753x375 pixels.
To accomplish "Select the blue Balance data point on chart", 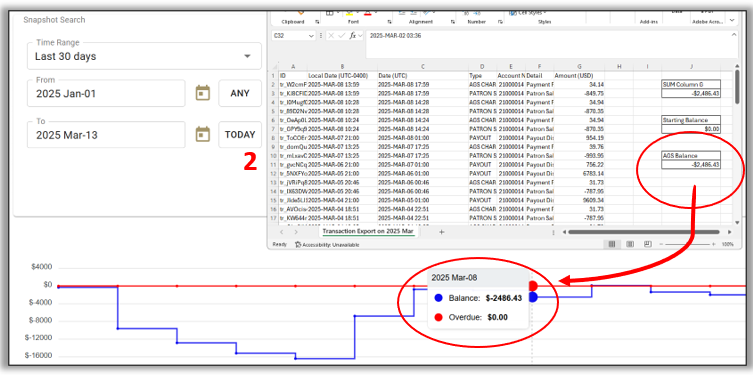I will [533, 297].
